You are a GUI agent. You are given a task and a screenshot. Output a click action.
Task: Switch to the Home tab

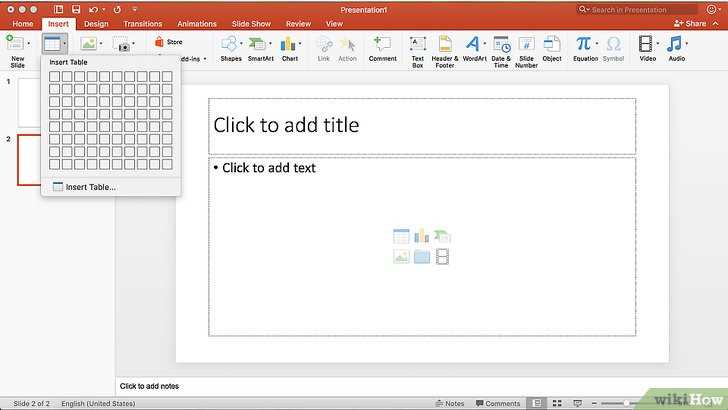click(x=23, y=24)
